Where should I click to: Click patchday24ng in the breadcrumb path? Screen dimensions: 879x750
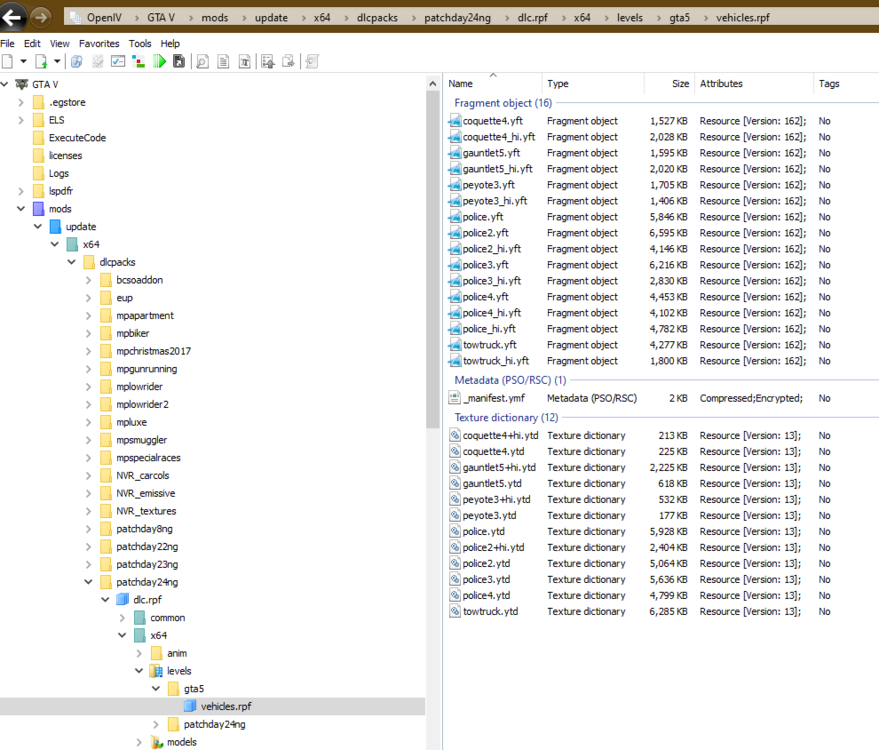point(457,17)
